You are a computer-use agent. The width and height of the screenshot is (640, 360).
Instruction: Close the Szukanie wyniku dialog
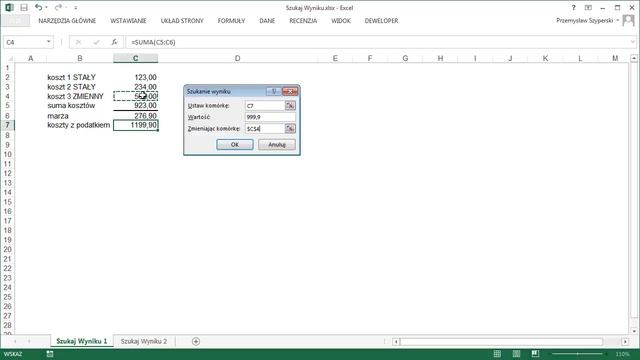(x=290, y=91)
